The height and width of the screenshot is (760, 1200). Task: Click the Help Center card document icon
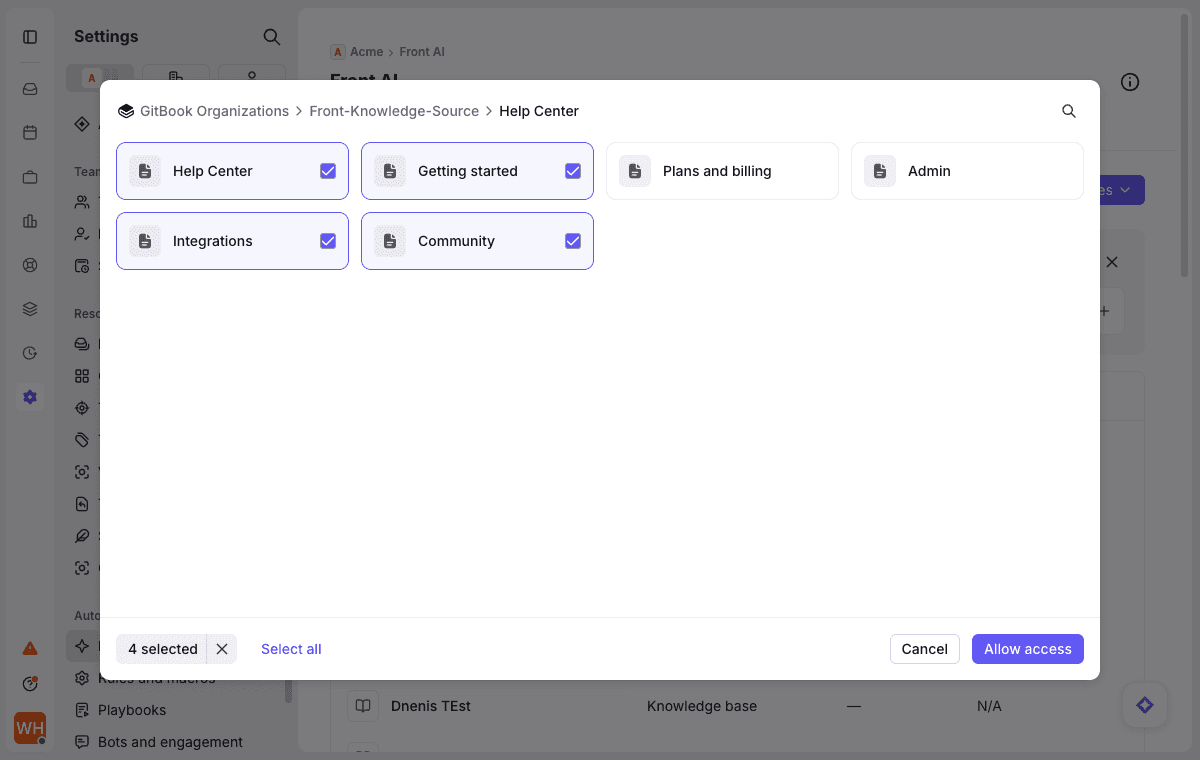point(145,171)
